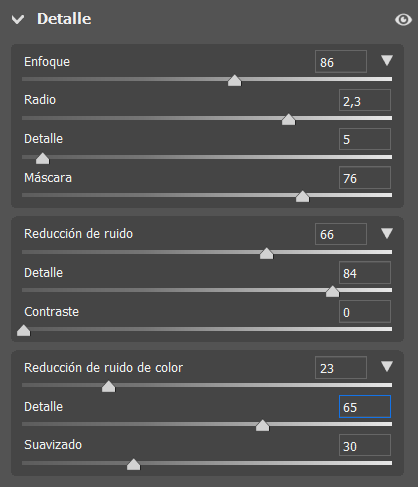Click the Detalle panel title
418x487 pixels.
(64, 19)
